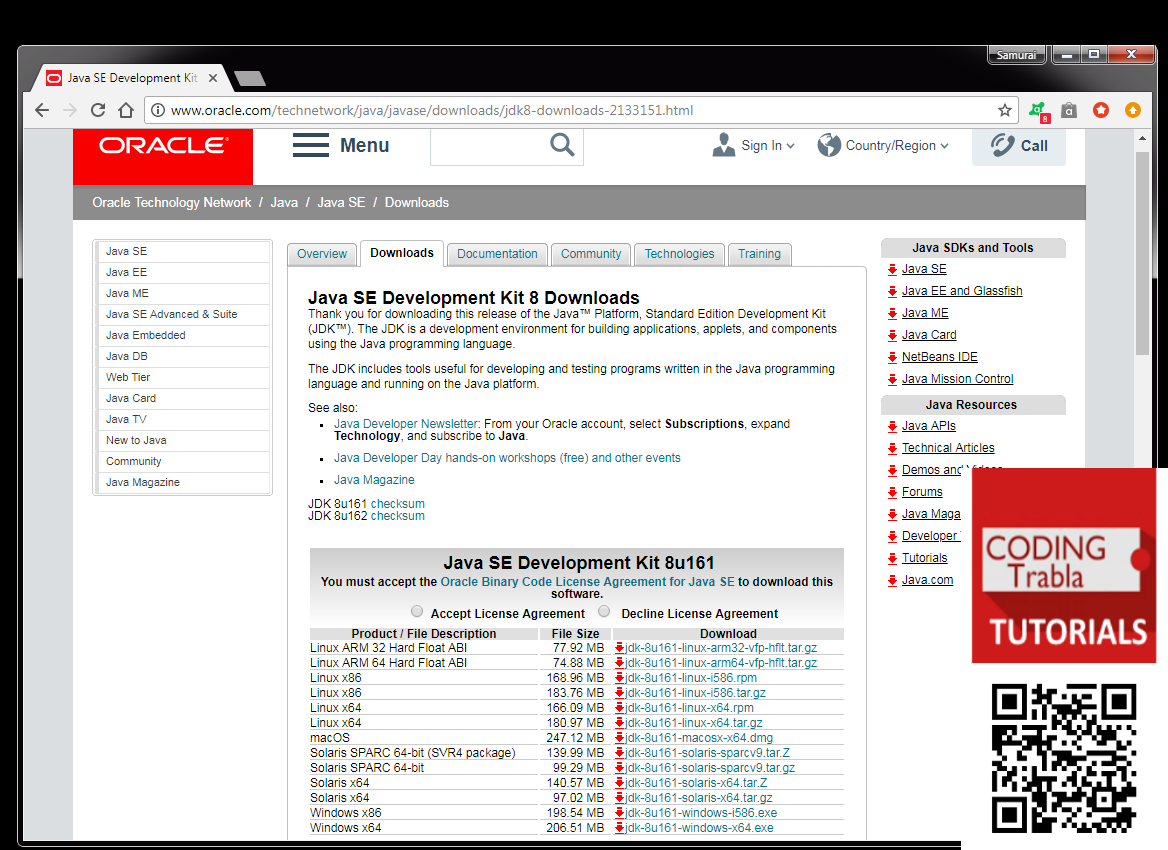Expand the Sign In dropdown
This screenshot has width=1168, height=850.
coord(754,145)
